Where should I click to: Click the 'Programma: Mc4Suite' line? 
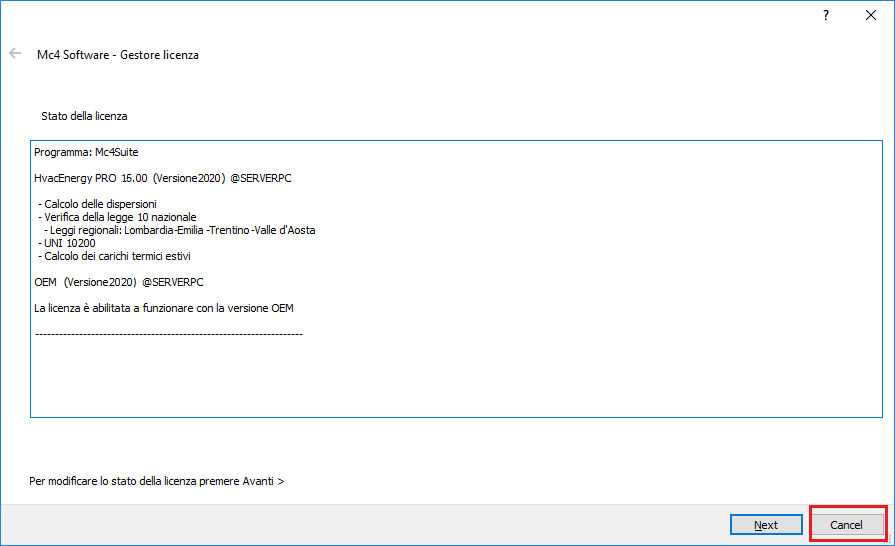86,152
